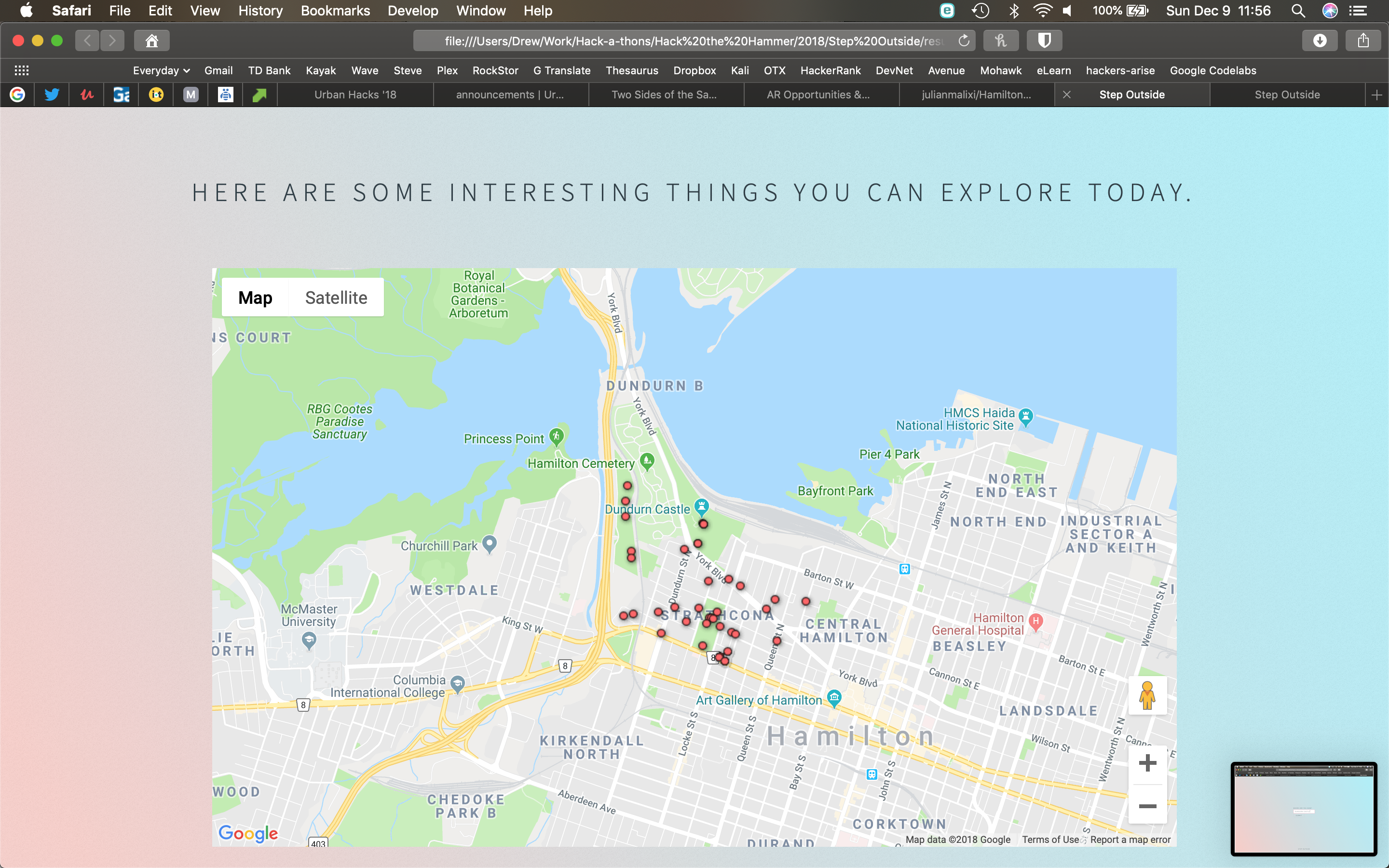Zoom in the map with plus button
The image size is (1389, 868).
(1147, 763)
